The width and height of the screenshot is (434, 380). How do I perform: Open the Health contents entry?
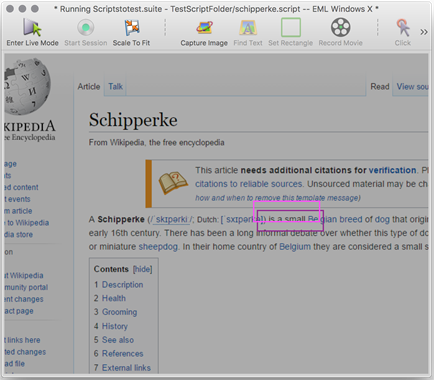pyautogui.click(x=114, y=298)
